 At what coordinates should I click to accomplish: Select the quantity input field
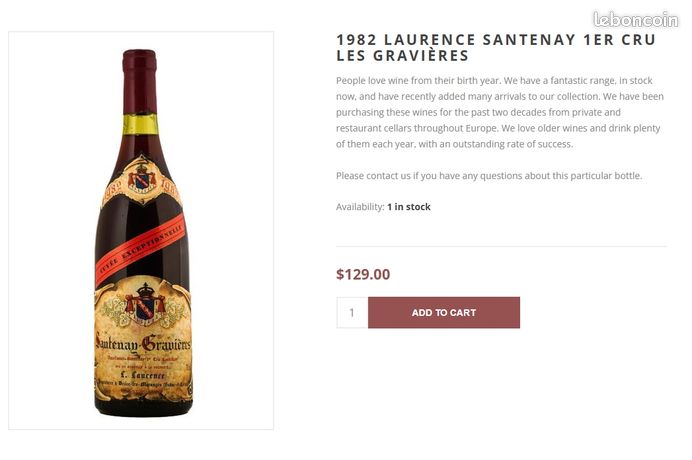click(x=352, y=313)
